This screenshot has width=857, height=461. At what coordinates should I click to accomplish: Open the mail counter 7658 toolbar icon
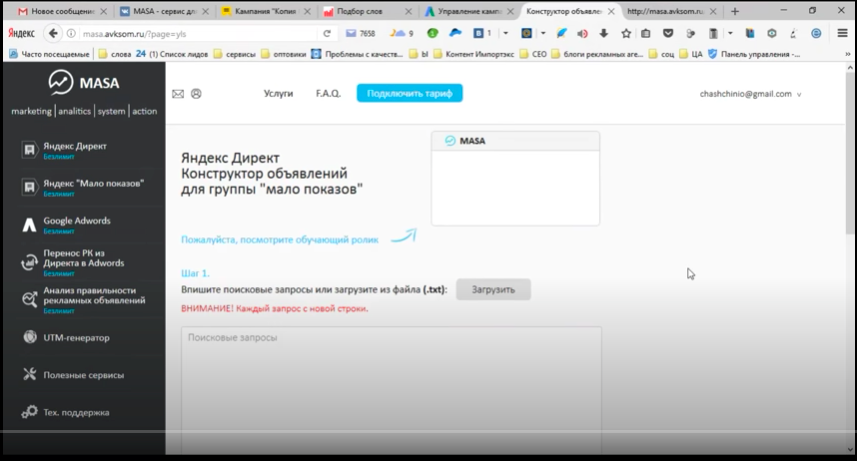coord(361,33)
